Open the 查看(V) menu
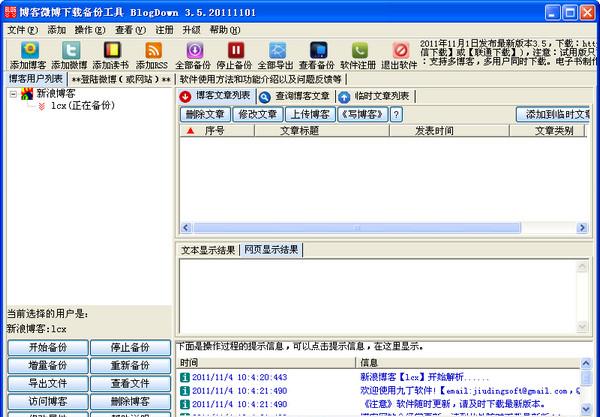 coord(130,30)
